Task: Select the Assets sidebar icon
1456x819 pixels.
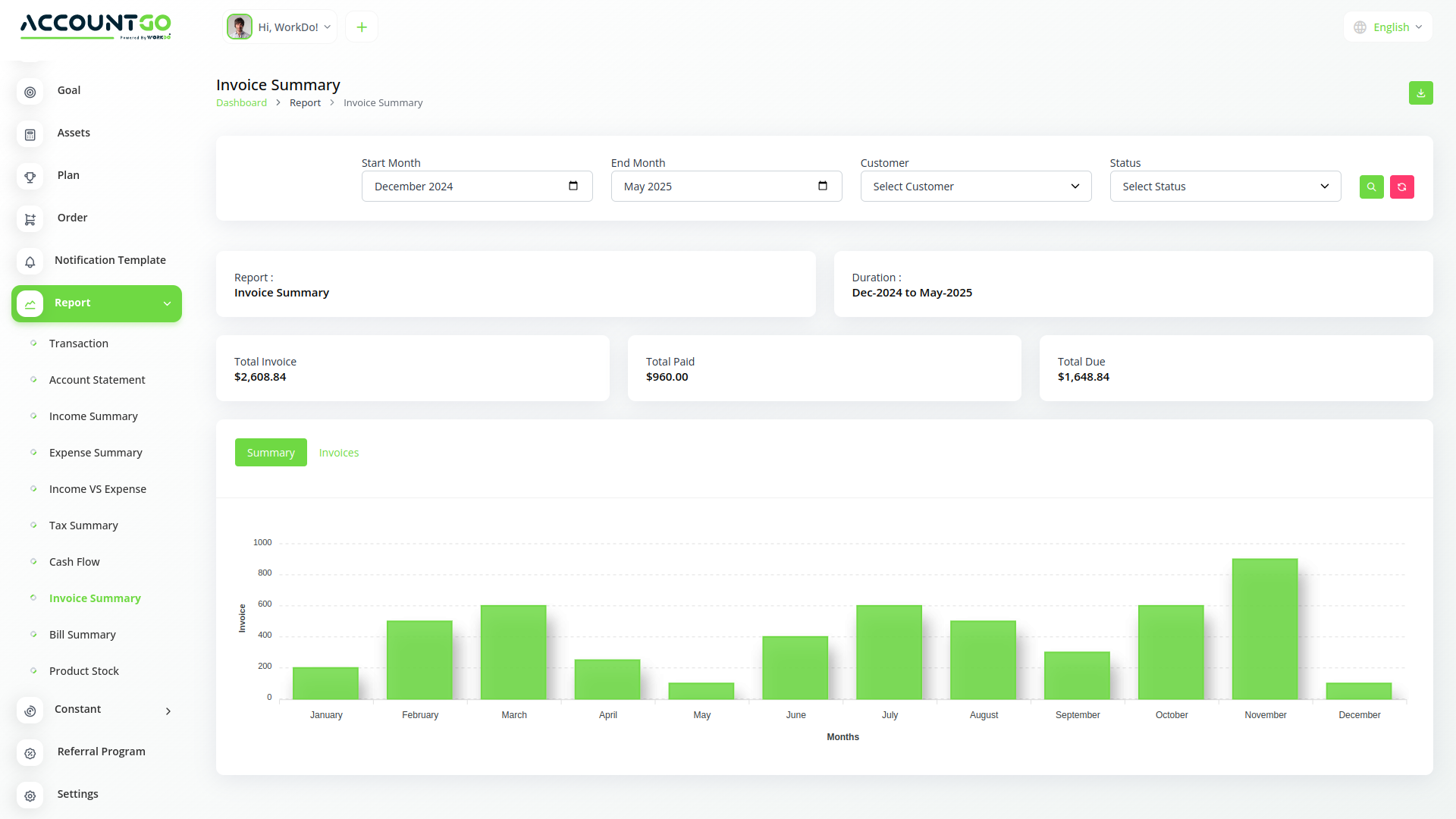Action: point(30,134)
